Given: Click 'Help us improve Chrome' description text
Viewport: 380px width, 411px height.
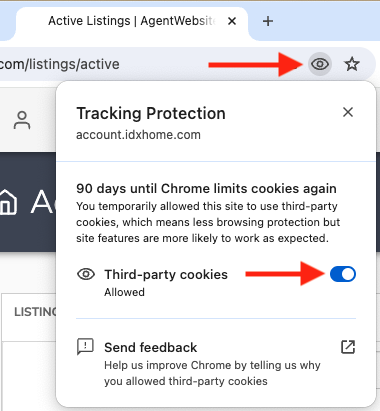Looking at the screenshot, I should pos(212,373).
